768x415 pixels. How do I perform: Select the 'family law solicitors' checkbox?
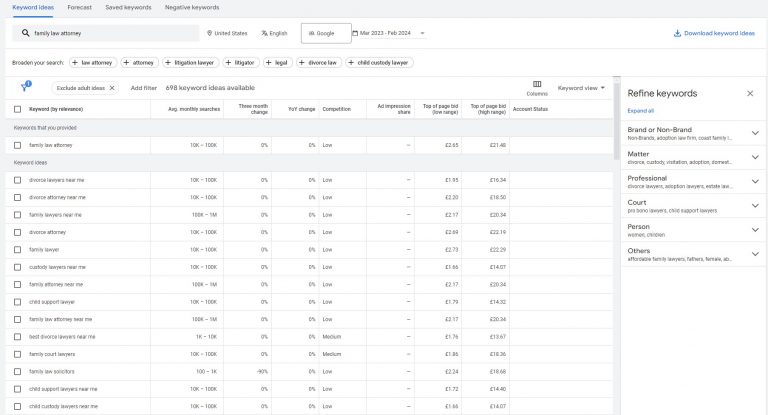pyautogui.click(x=17, y=371)
